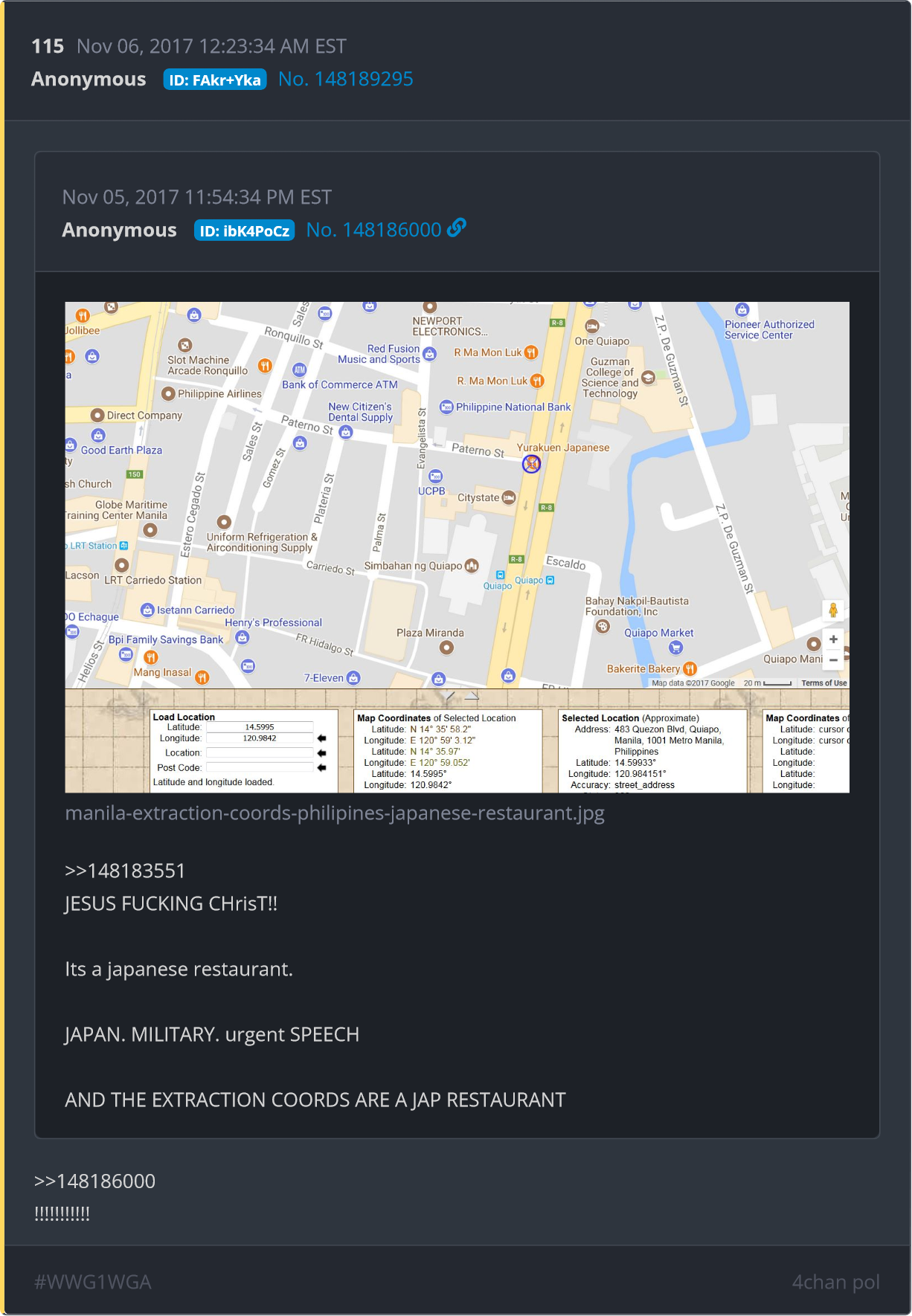Click Terms of Use on the map
The height and width of the screenshot is (1316, 912).
(824, 683)
